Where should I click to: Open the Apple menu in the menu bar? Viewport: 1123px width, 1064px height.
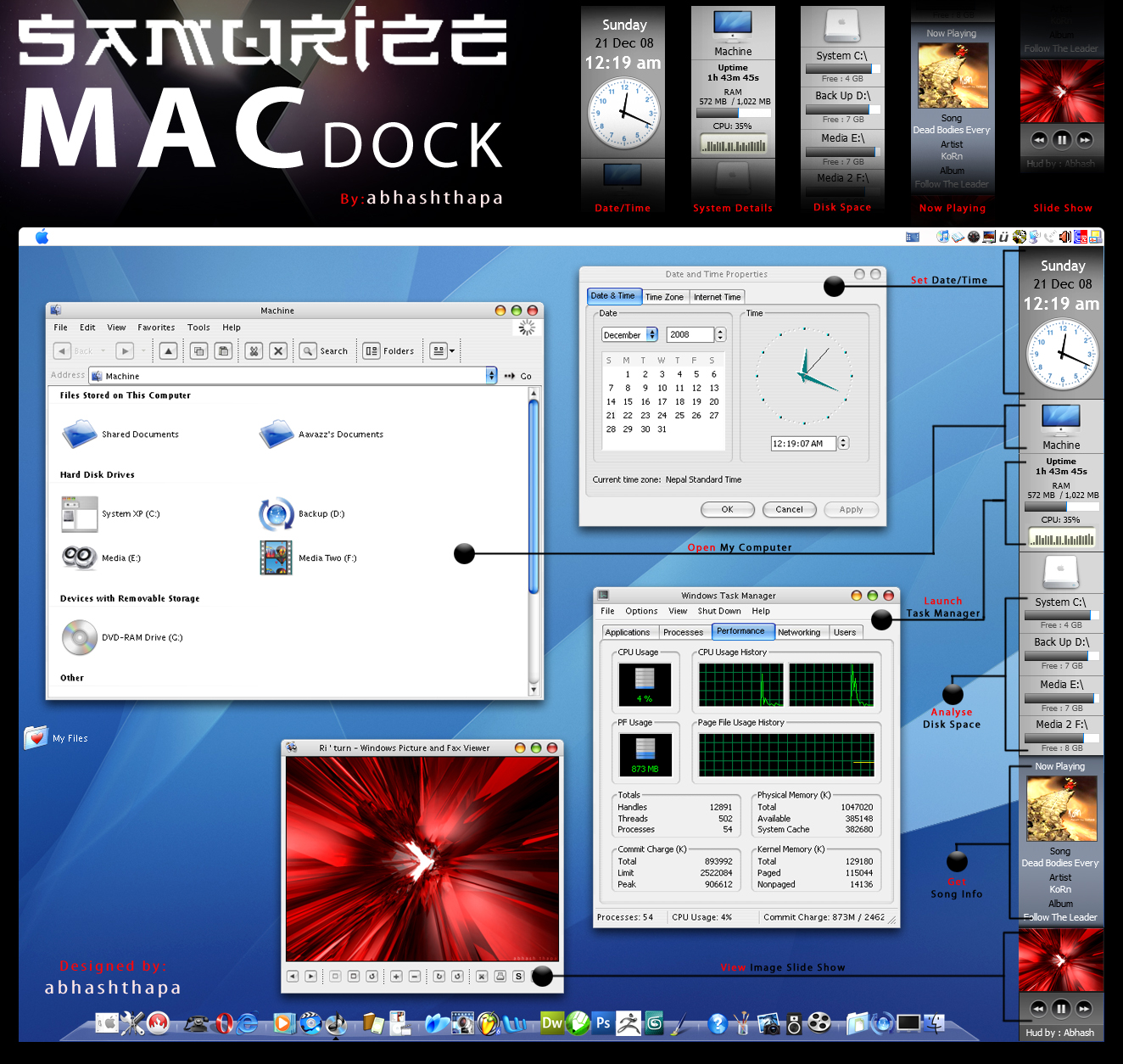point(41,237)
